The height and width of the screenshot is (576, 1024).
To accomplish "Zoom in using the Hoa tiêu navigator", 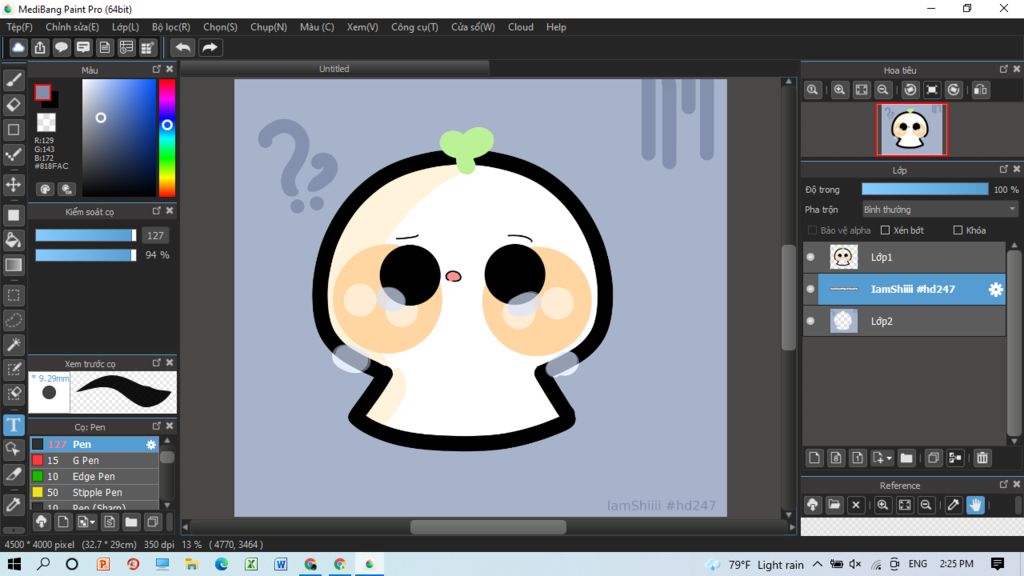I will pos(839,90).
